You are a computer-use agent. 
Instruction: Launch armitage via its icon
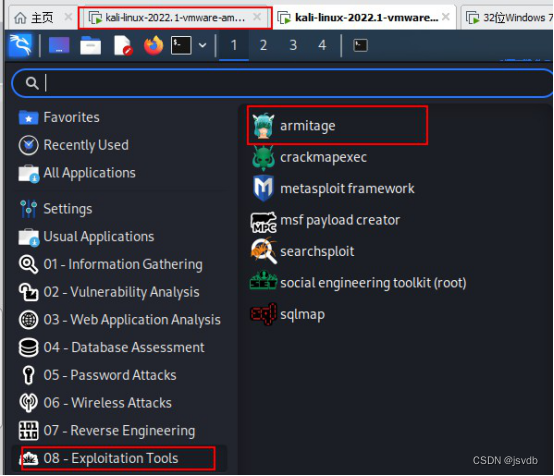click(x=263, y=126)
